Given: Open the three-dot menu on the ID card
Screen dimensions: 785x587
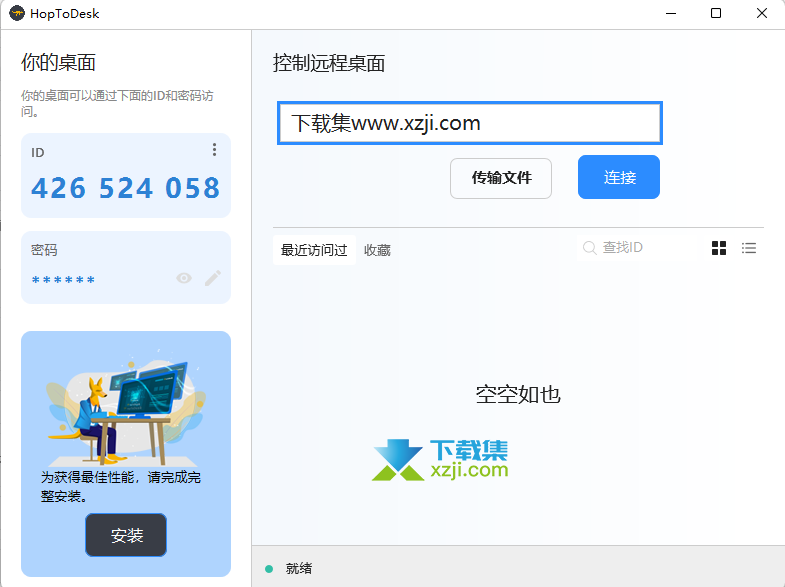Looking at the screenshot, I should (x=214, y=150).
